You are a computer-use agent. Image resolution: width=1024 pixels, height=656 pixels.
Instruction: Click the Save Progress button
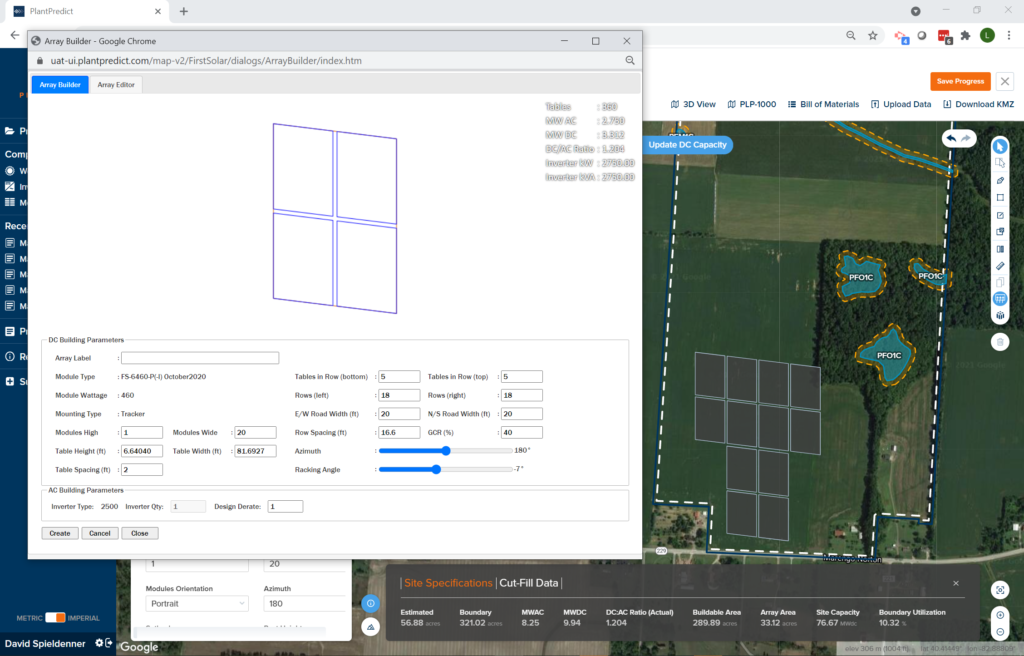960,81
